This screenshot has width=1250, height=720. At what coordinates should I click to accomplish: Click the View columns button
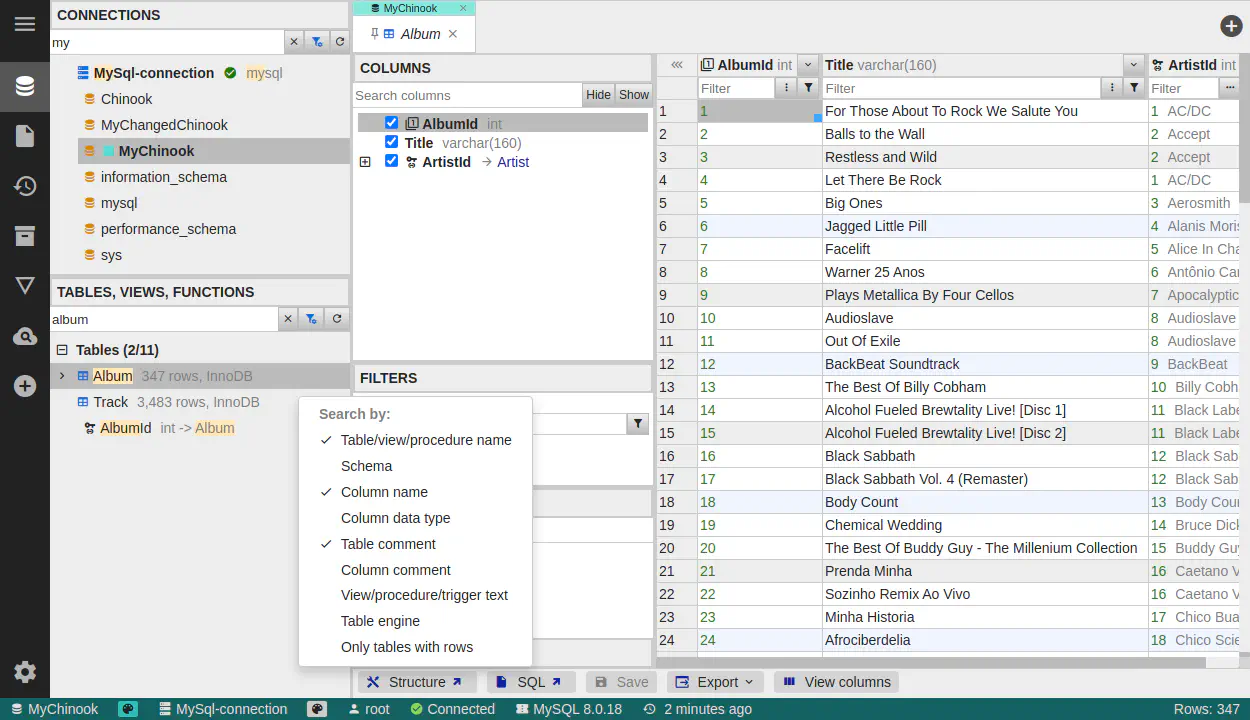coord(836,682)
